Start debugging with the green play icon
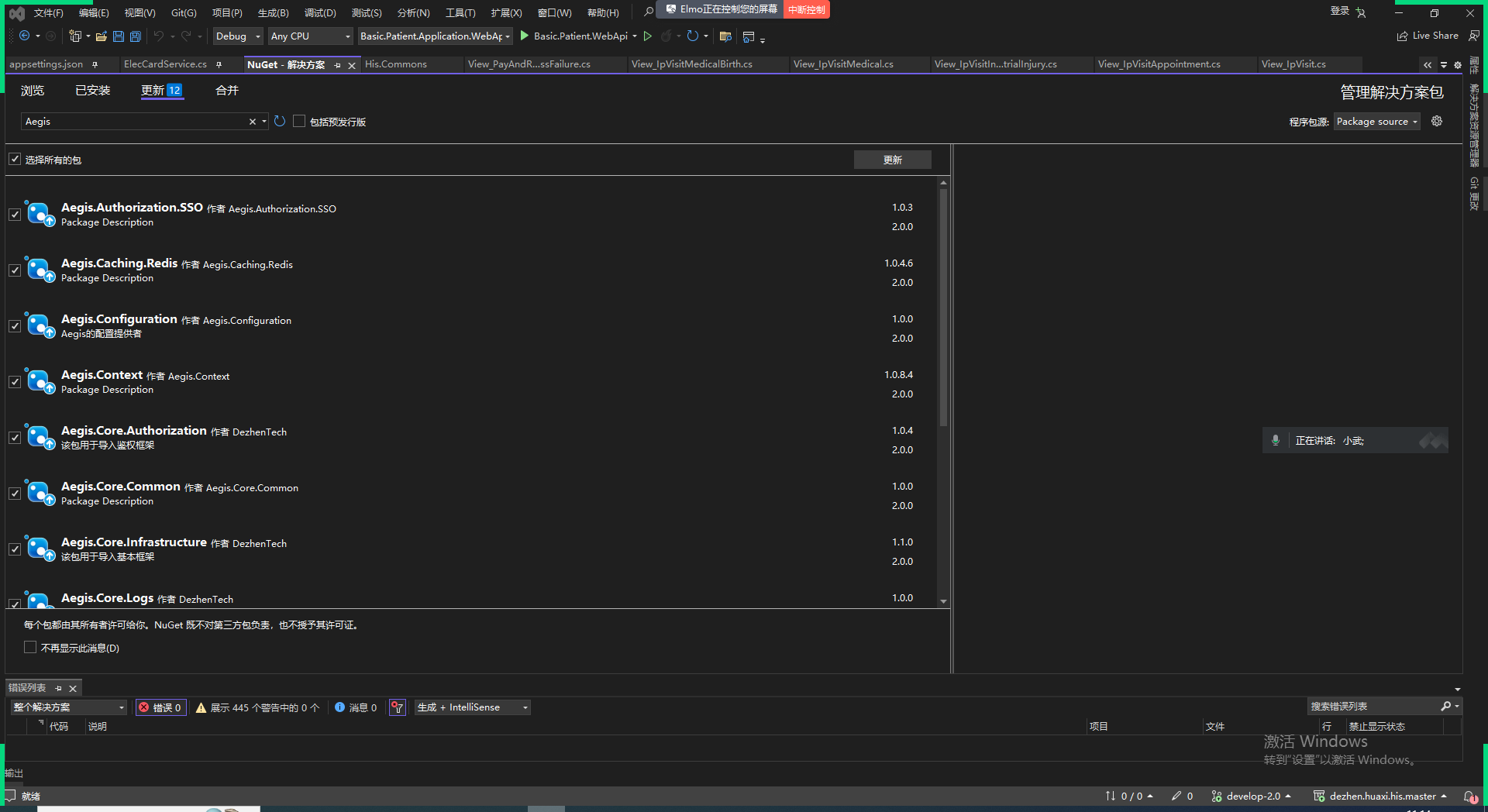Screen dimensions: 1488x812 point(525,36)
